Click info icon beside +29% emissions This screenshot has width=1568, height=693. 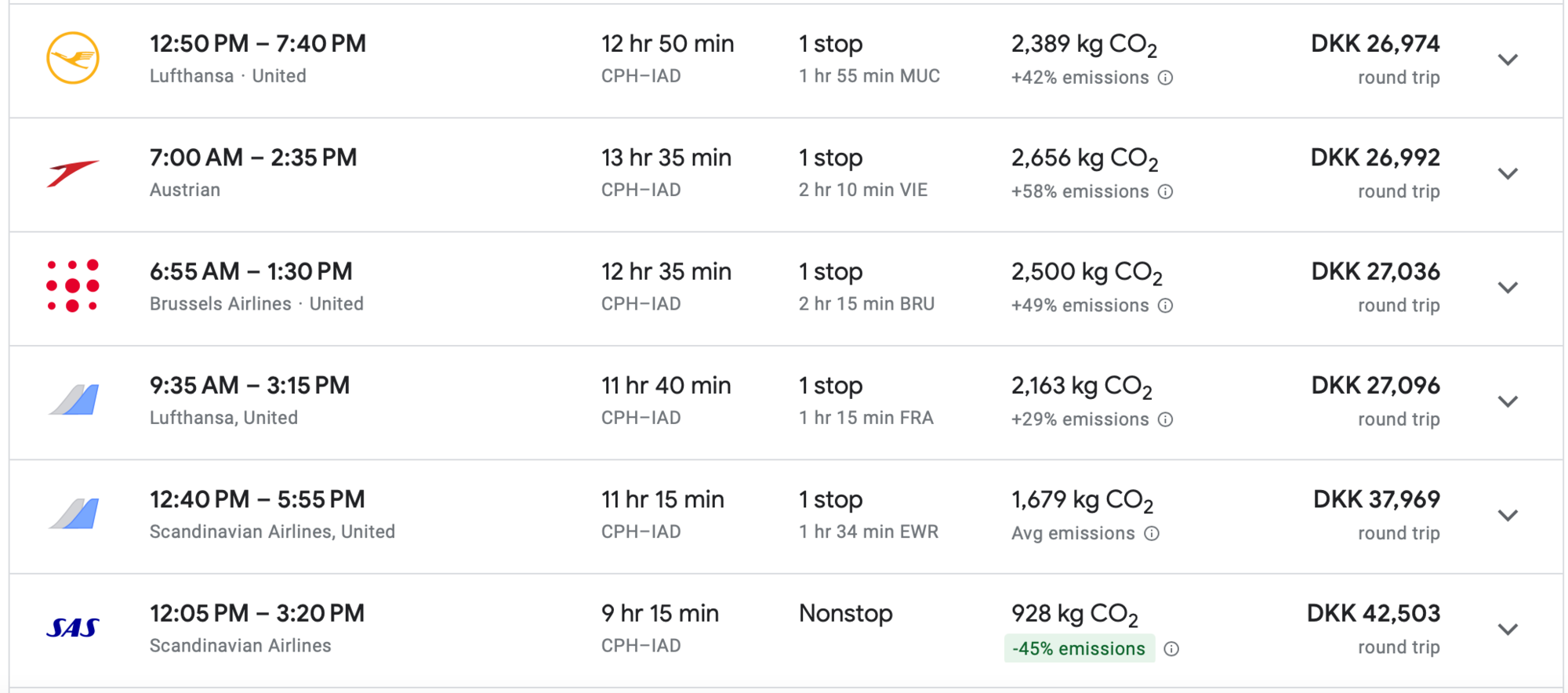[x=1166, y=419]
